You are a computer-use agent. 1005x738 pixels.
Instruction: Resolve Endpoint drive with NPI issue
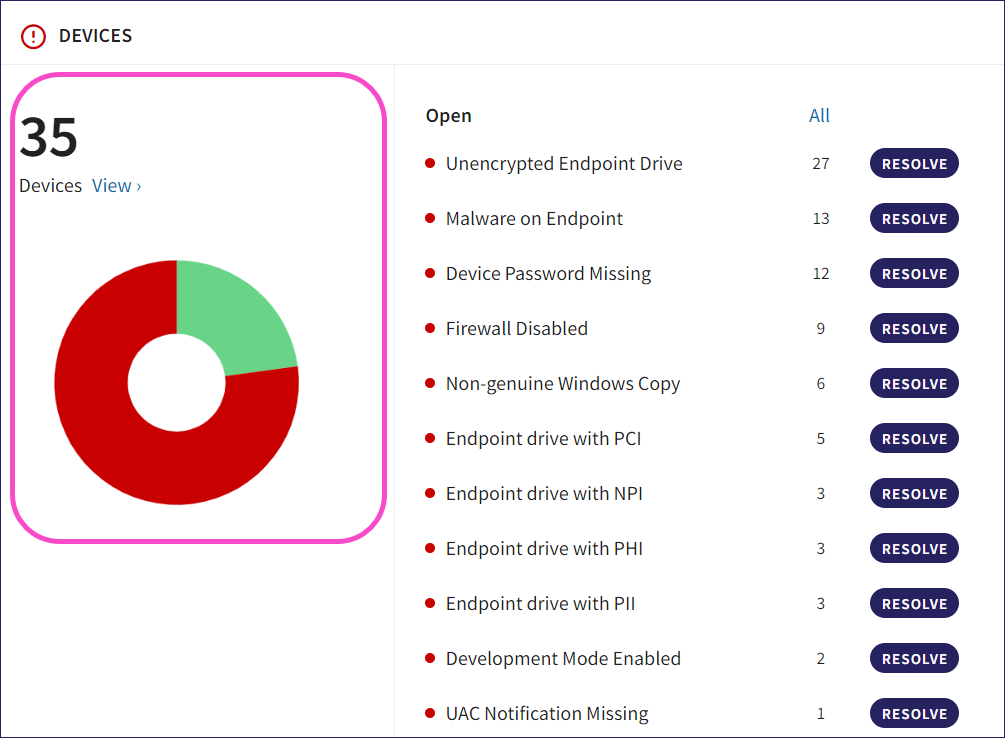click(x=914, y=494)
